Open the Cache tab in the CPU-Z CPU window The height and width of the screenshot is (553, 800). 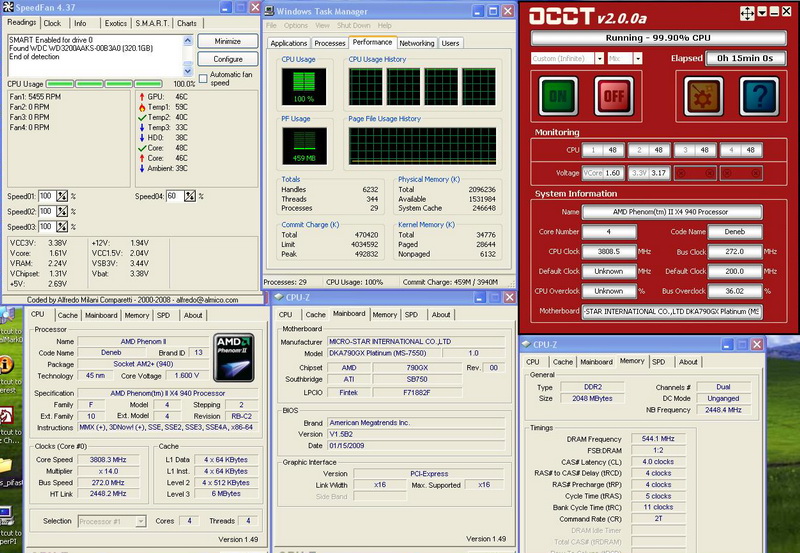[67, 315]
